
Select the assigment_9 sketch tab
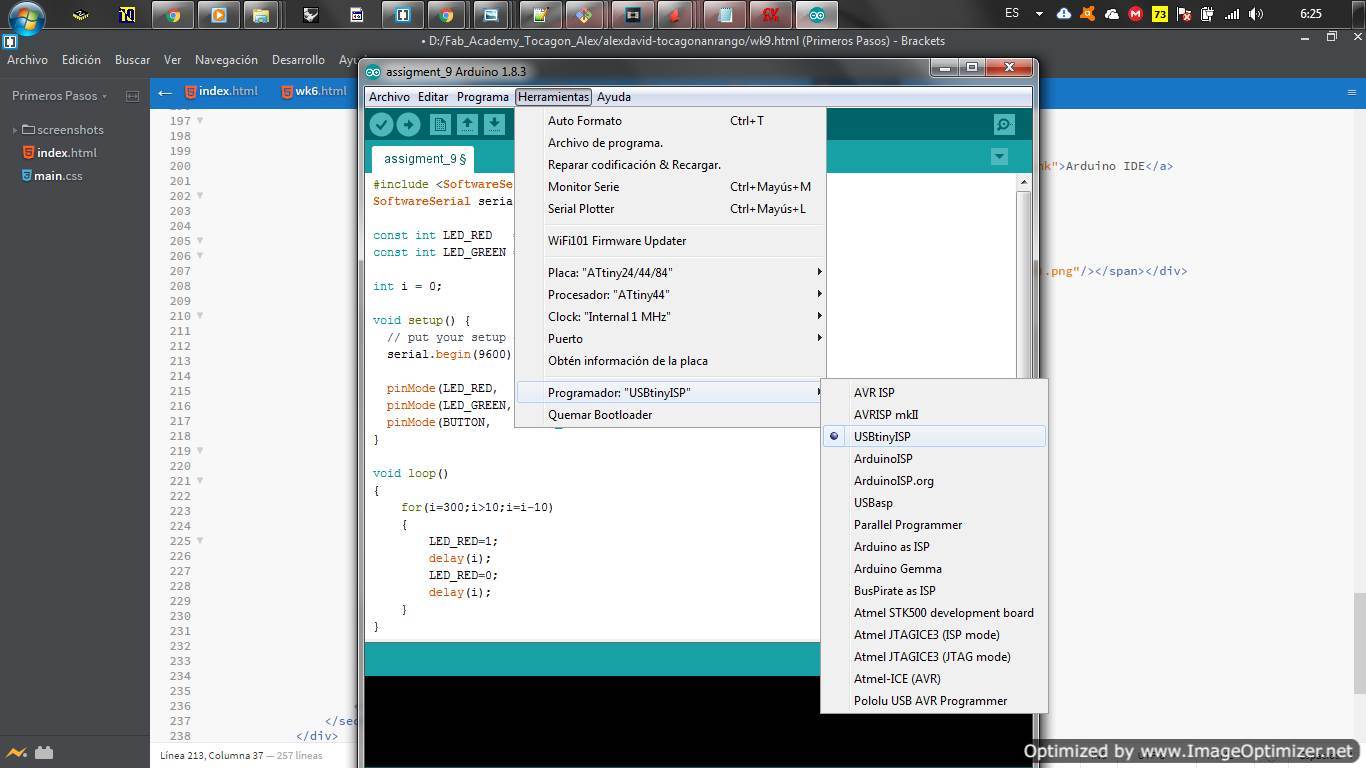pos(425,159)
